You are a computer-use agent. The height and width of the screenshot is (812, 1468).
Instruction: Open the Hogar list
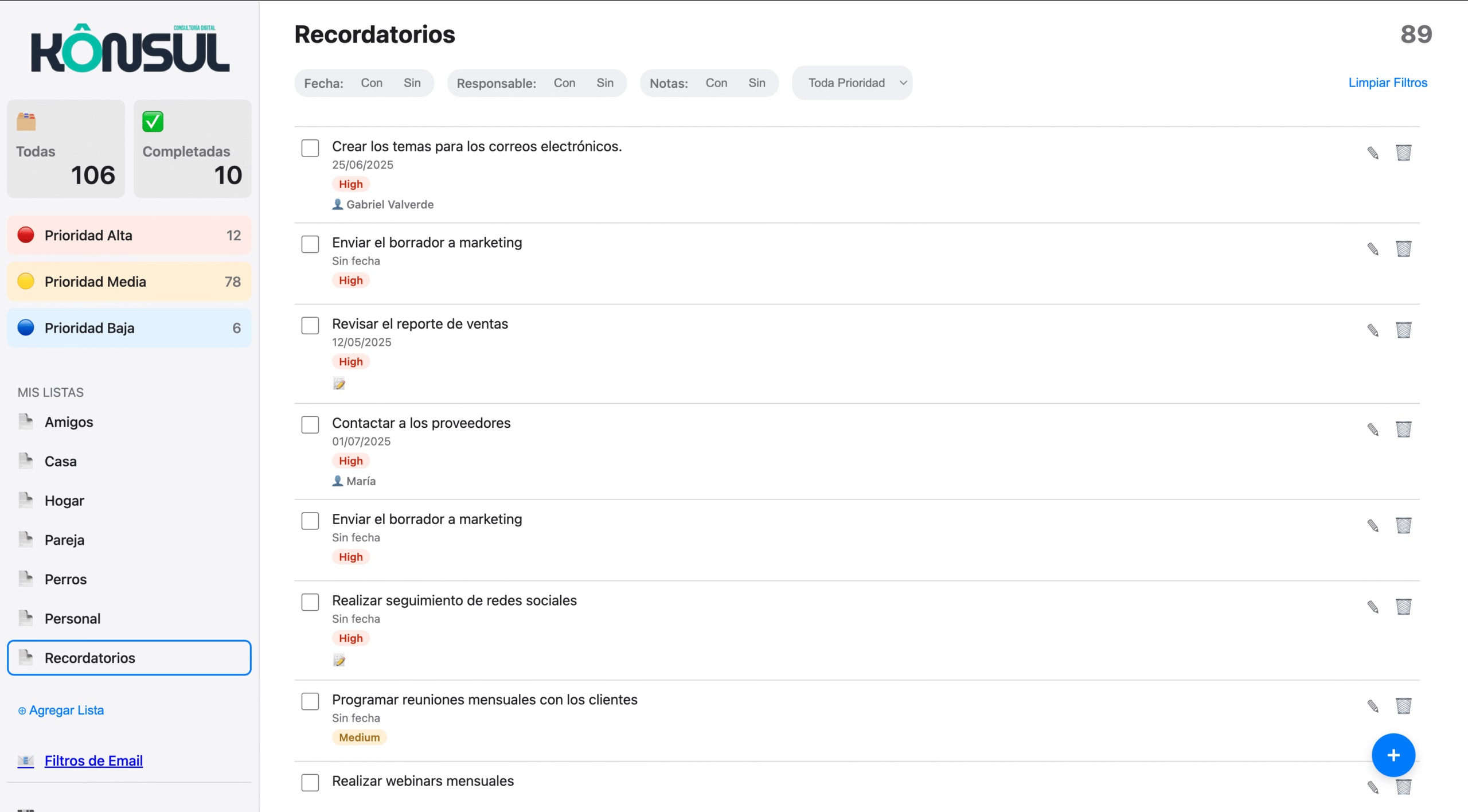point(129,501)
